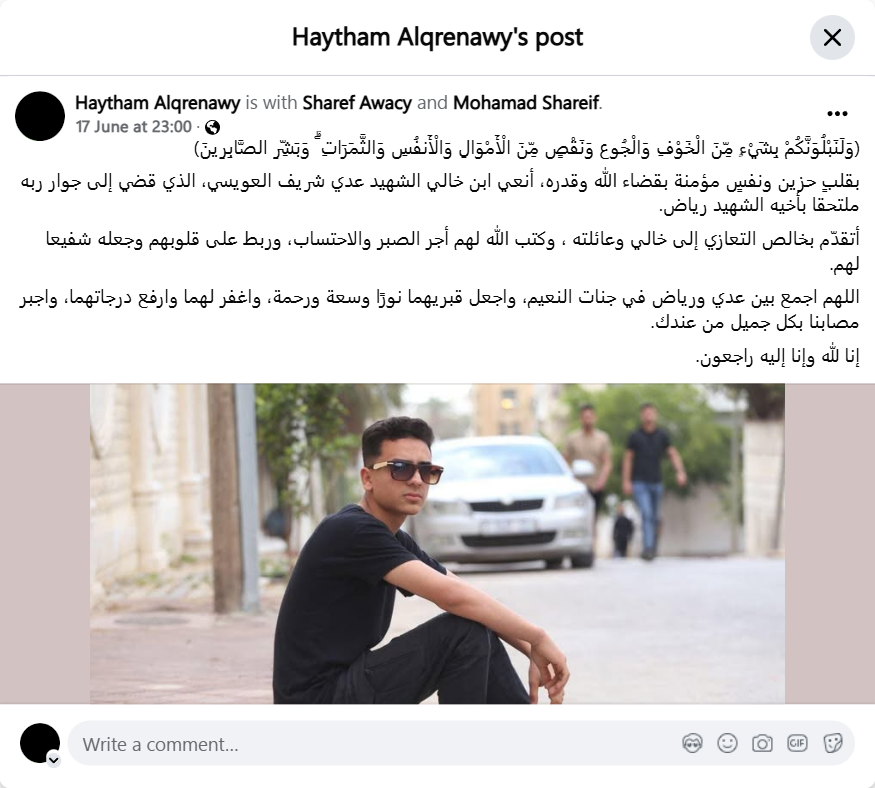Screen dimensions: 875x788
Task: Close the Haytham Alqrenawy's post dialog
Action: click(832, 37)
